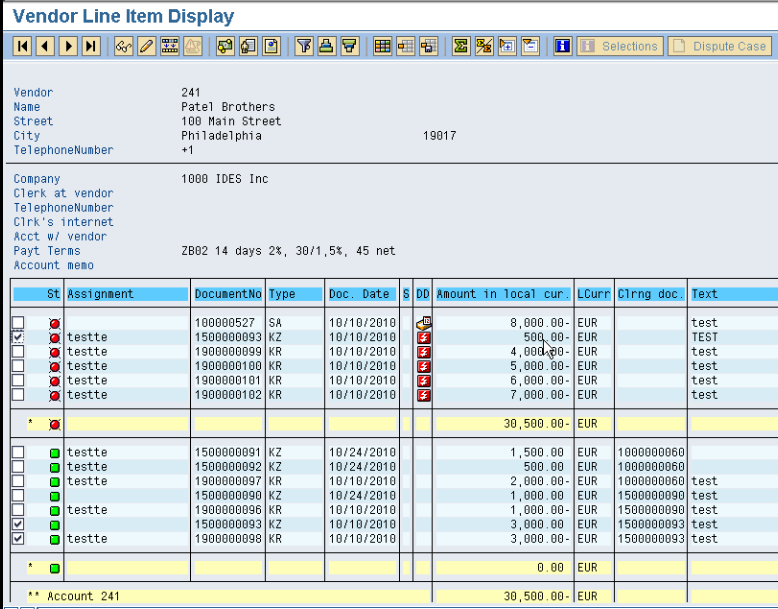Click the Change Layout grid icon

coord(382,46)
